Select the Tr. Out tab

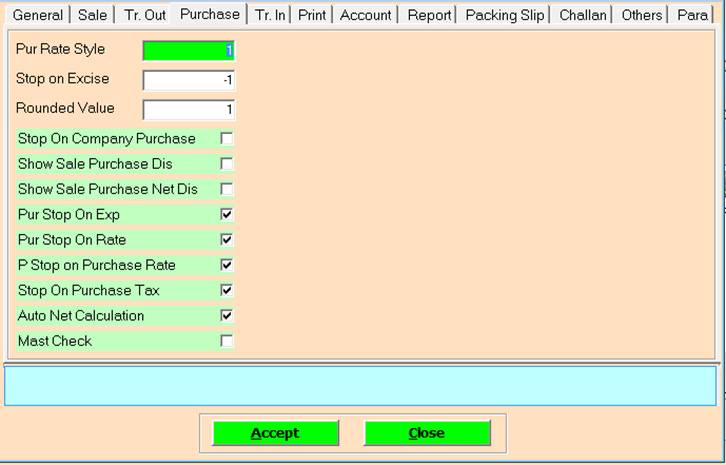(145, 15)
